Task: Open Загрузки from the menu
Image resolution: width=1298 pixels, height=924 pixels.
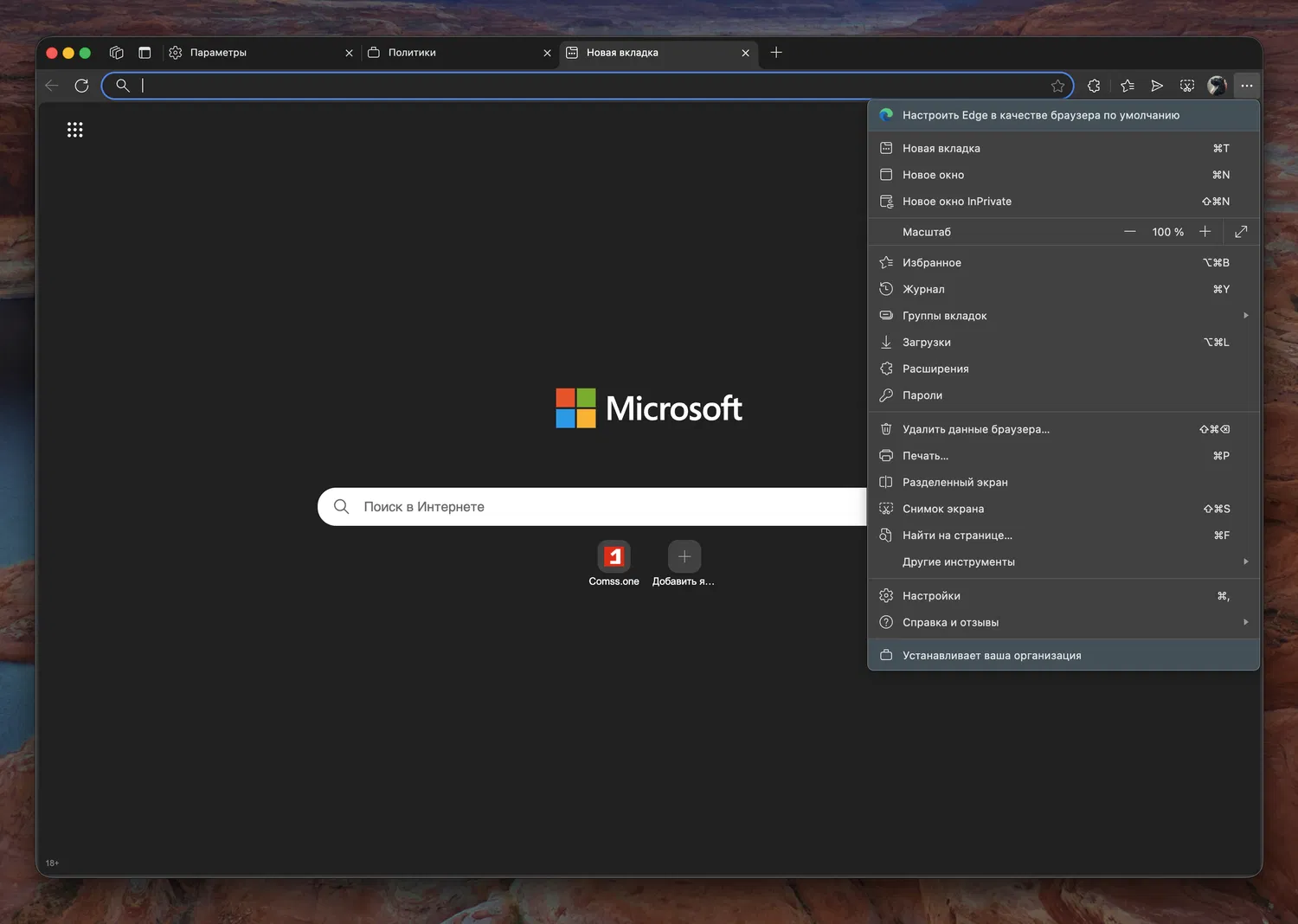Action: point(1063,342)
